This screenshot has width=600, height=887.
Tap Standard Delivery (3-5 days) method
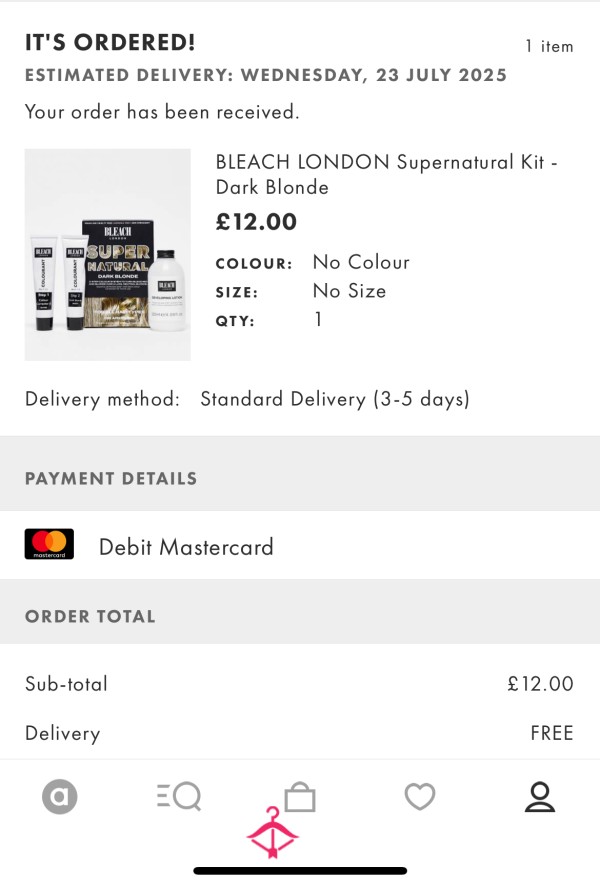(x=335, y=399)
